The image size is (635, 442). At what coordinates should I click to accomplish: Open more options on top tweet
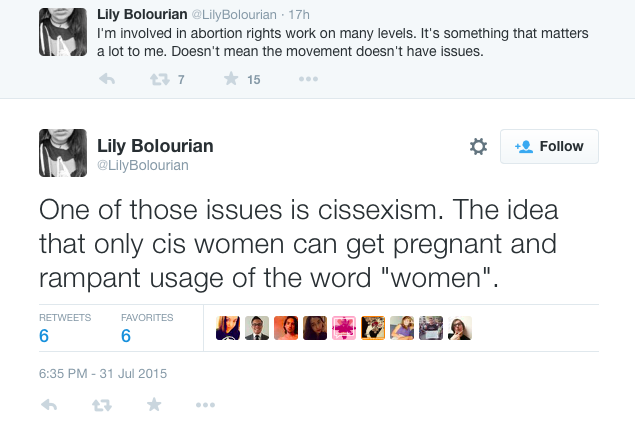[309, 80]
